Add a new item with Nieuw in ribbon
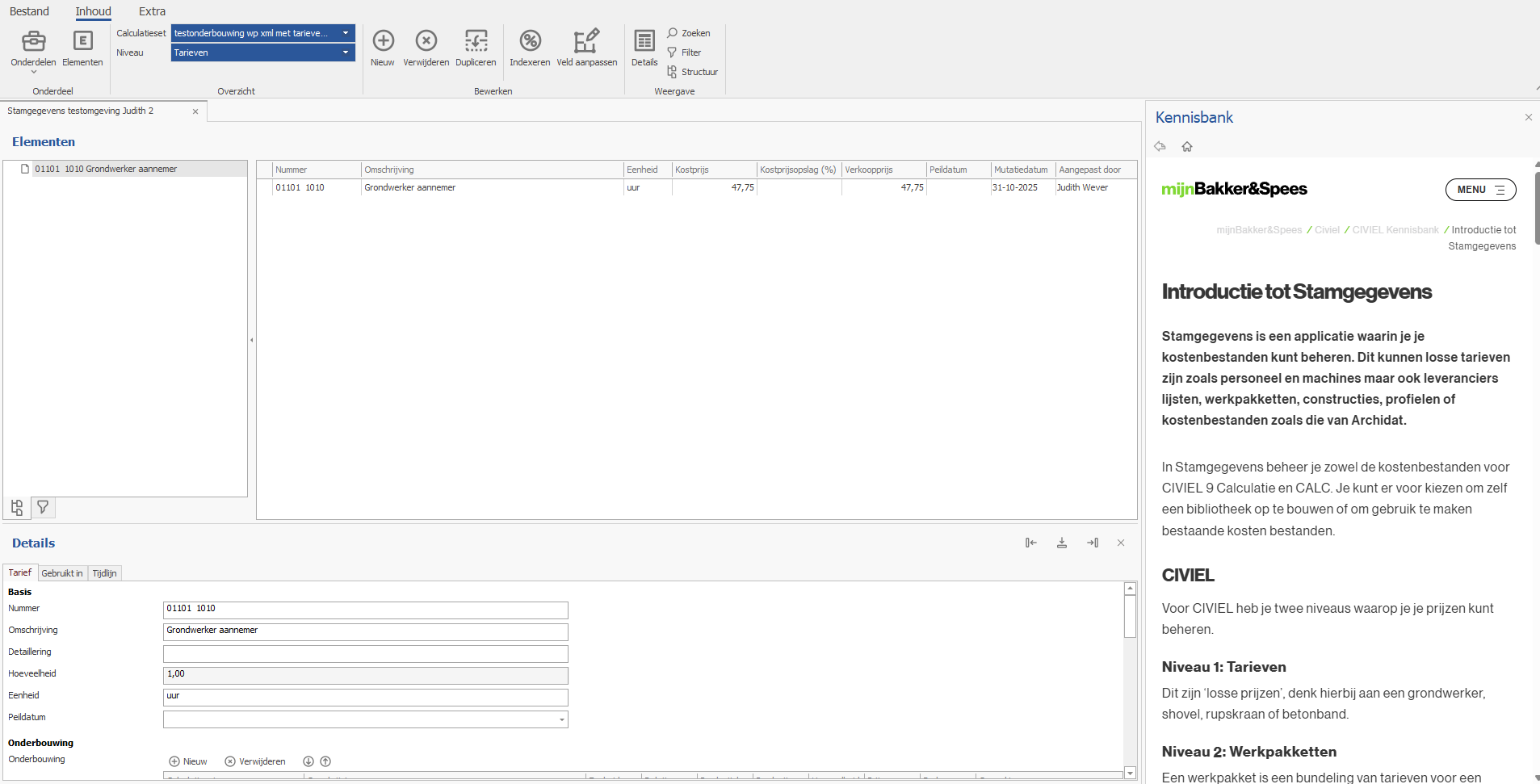1540x784 pixels. click(383, 48)
